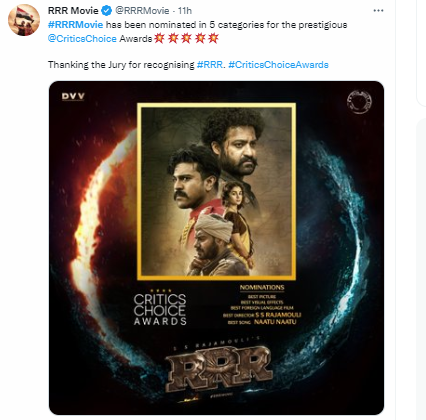Image resolution: width=426 pixels, height=420 pixels.
Task: Click the Critics Choice Awards logo
Action: pos(160,307)
